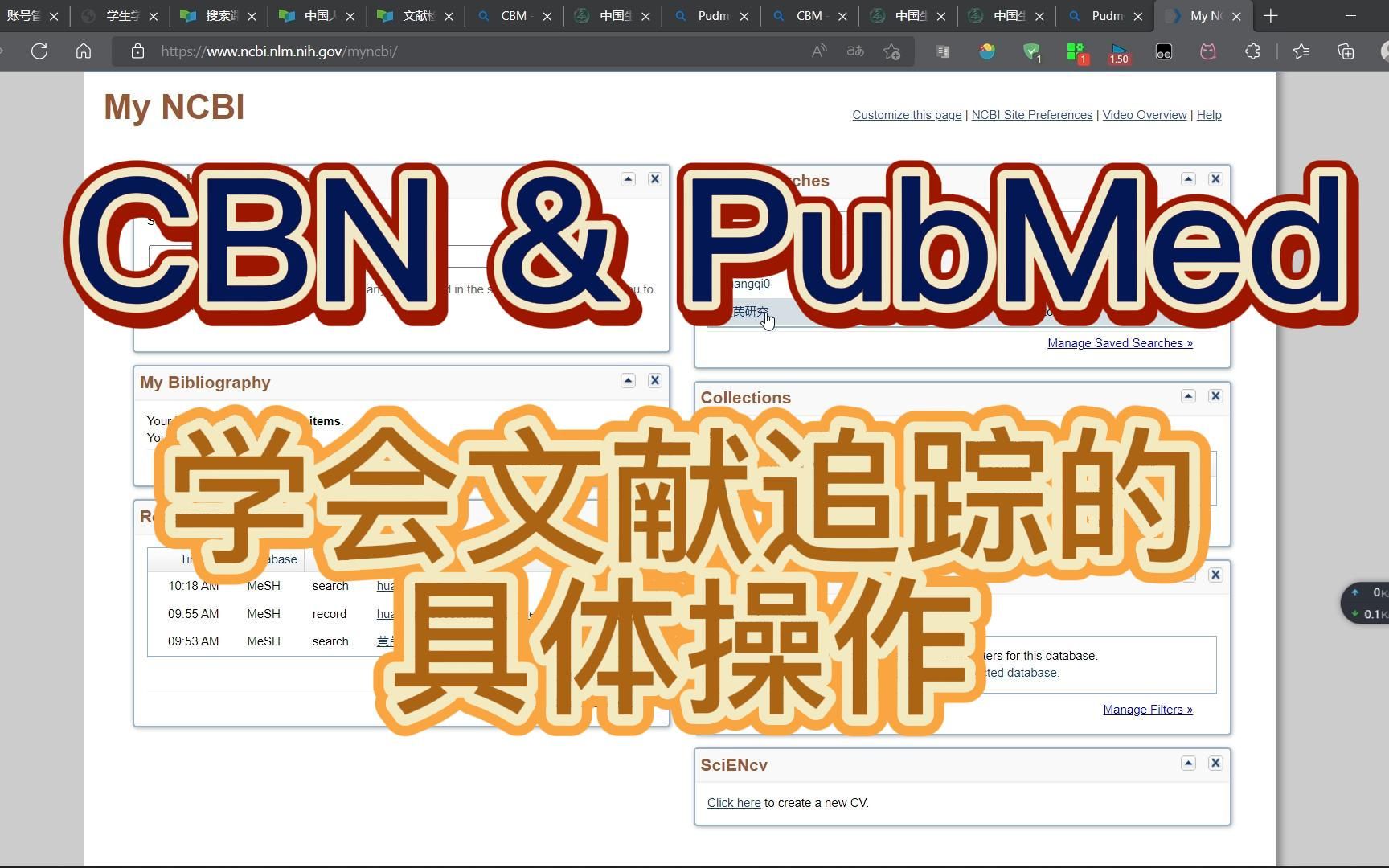Screen dimensions: 1389x868
Task: Open browser Collections icon near top right
Action: (1346, 51)
